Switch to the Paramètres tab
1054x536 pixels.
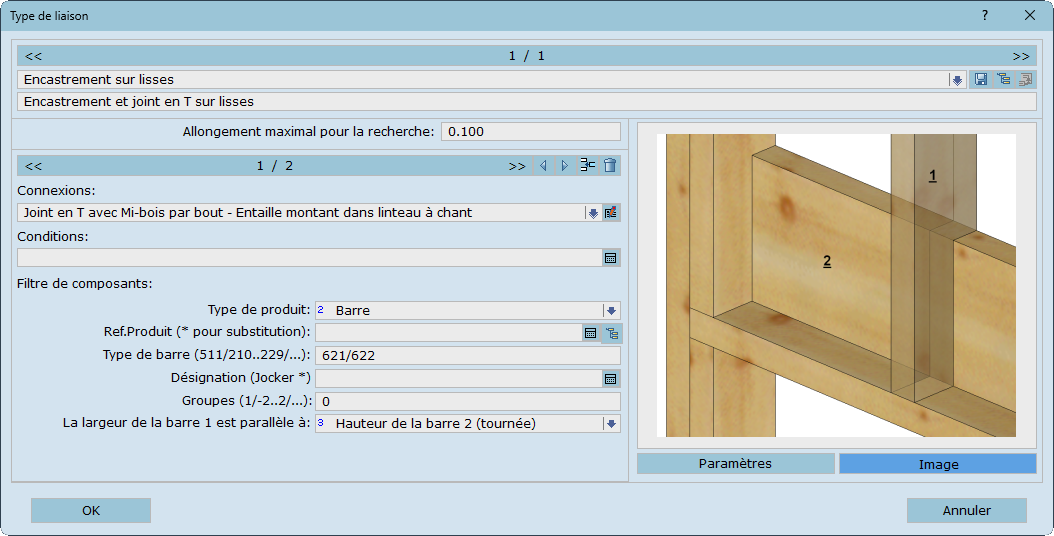click(735, 464)
